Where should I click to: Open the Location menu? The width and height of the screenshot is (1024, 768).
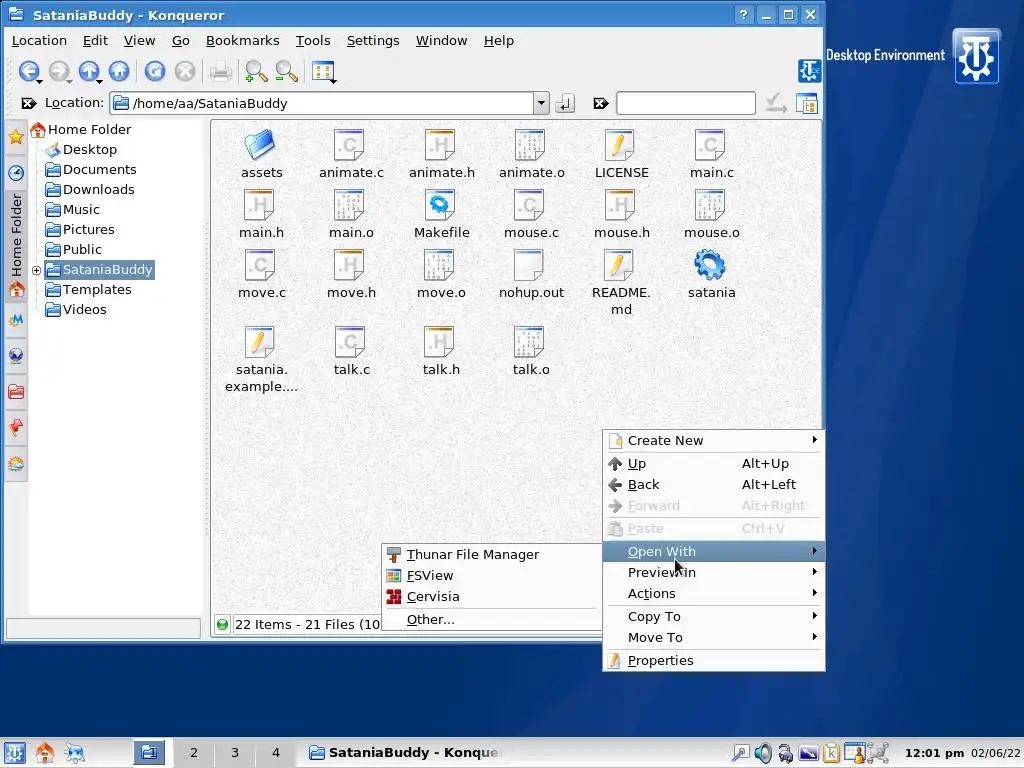coord(39,40)
